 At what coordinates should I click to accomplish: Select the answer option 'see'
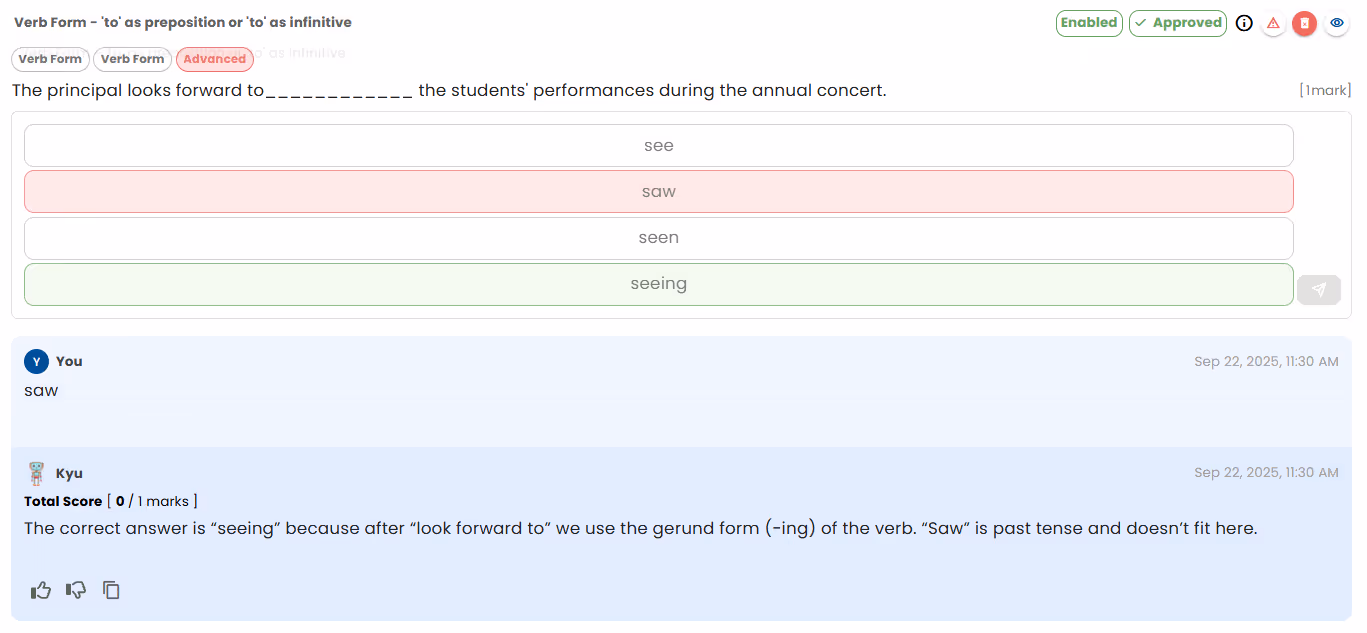click(659, 145)
